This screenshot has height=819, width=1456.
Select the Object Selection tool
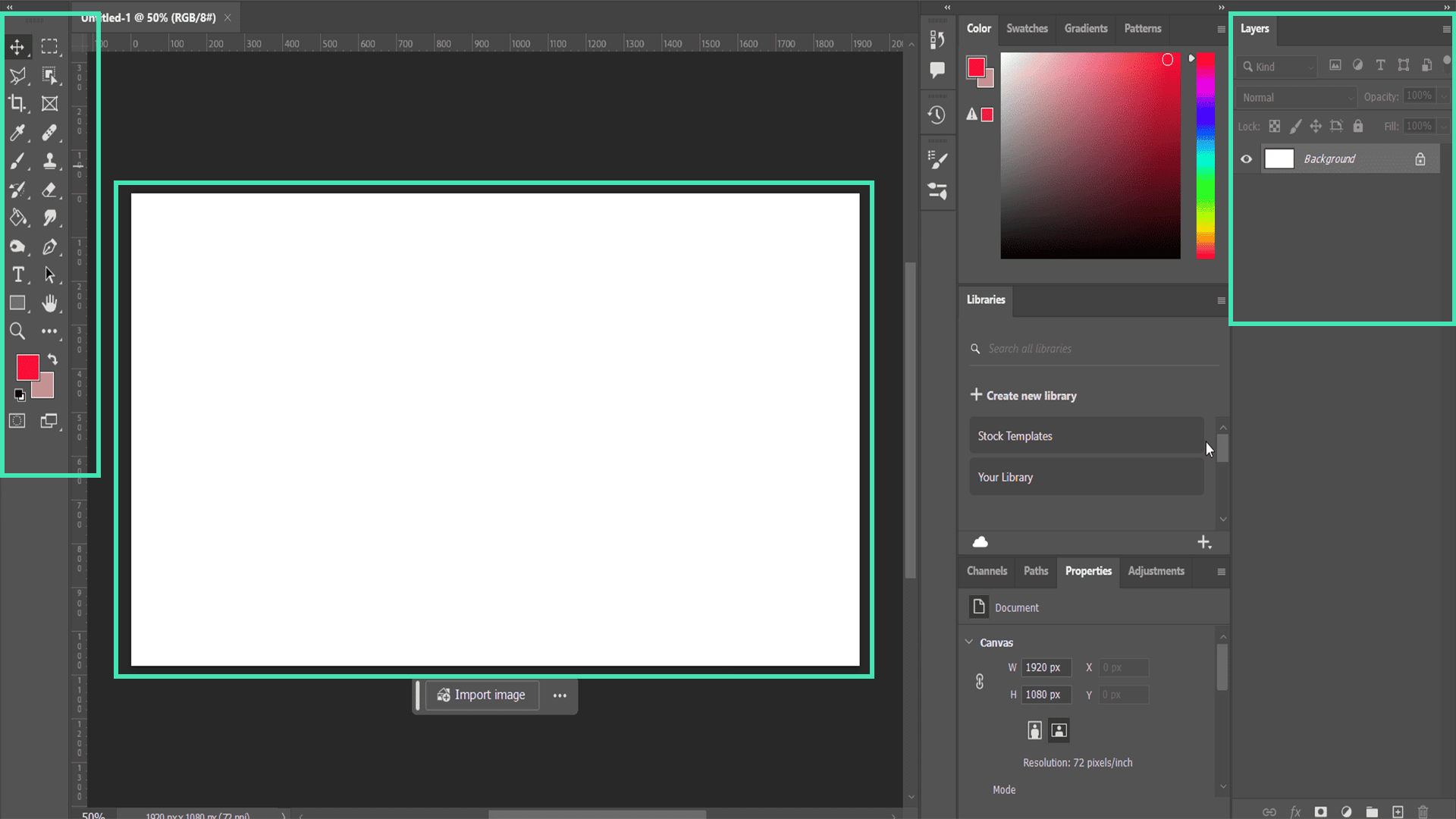[49, 75]
